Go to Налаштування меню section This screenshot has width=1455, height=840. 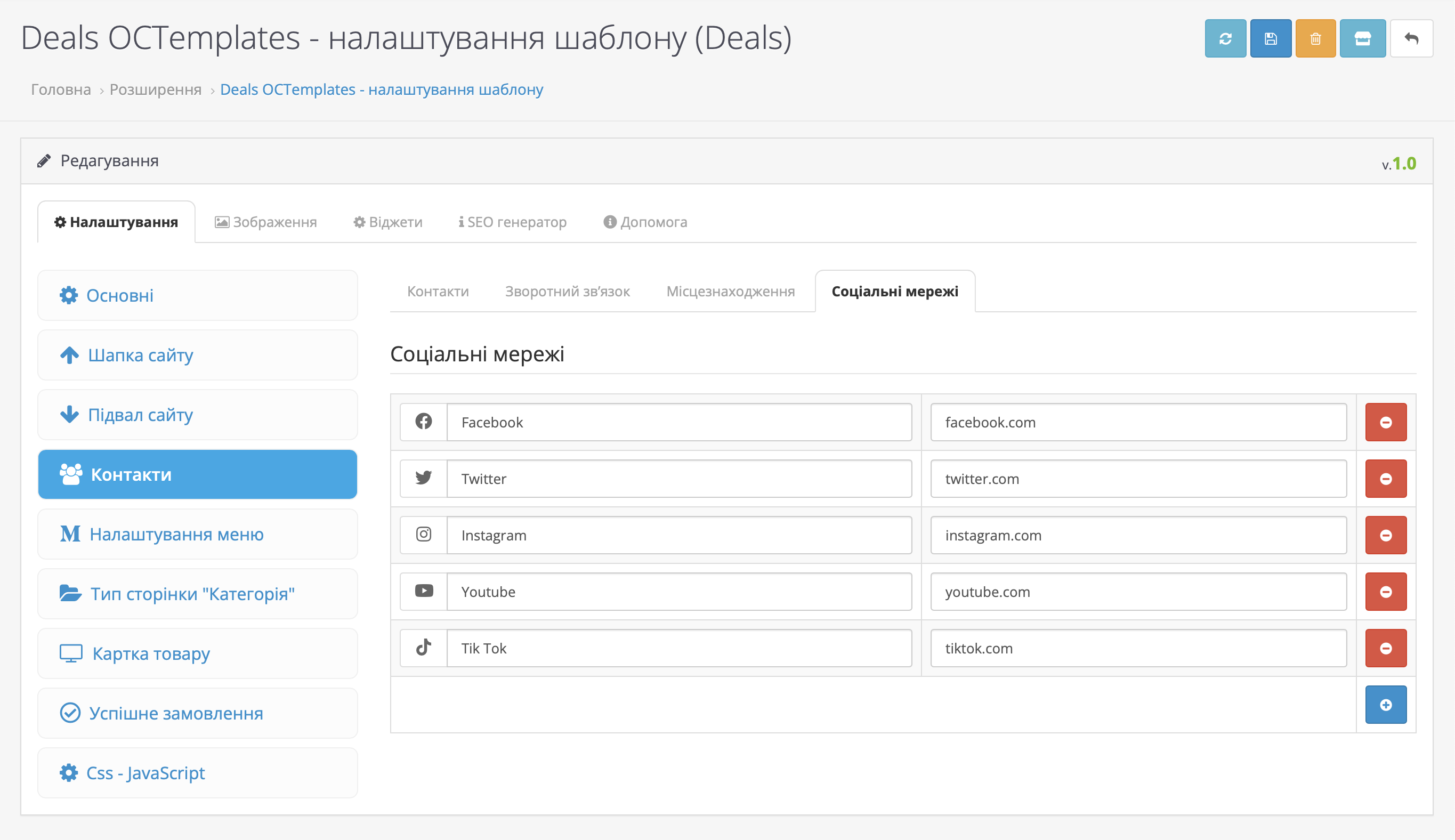[x=197, y=534]
